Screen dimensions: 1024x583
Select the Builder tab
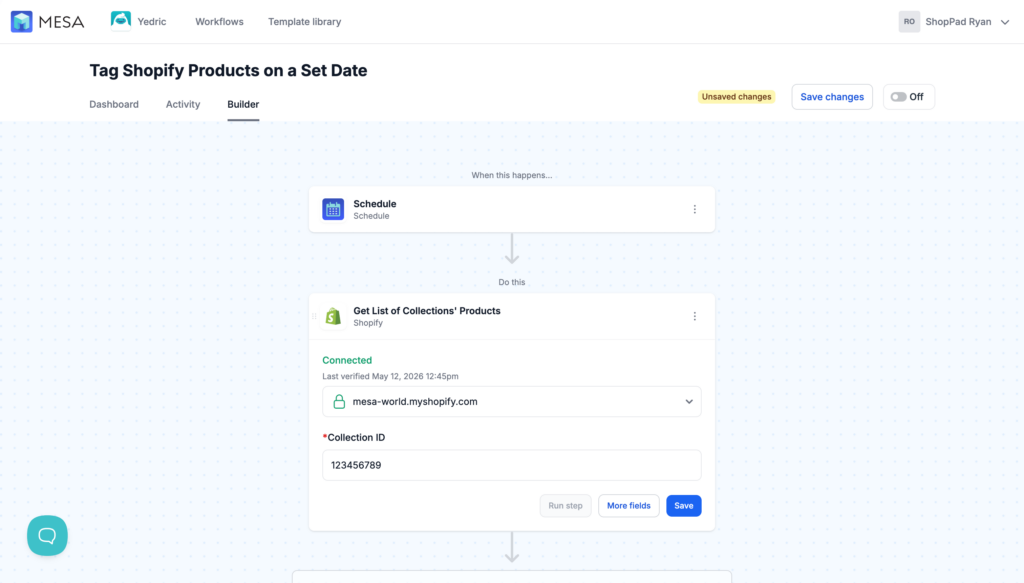243,104
